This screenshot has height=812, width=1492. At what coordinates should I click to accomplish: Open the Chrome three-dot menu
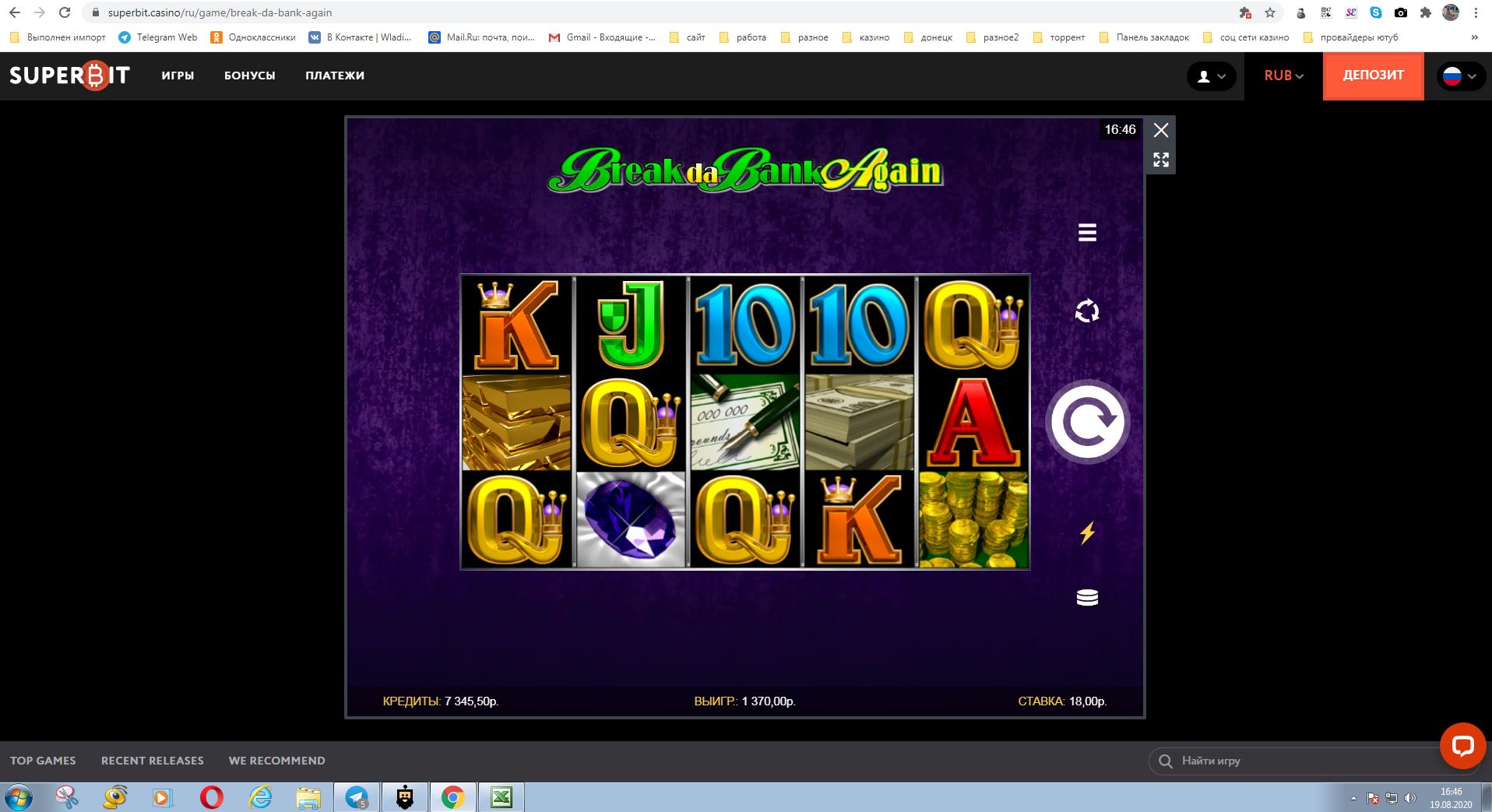tap(1476, 12)
